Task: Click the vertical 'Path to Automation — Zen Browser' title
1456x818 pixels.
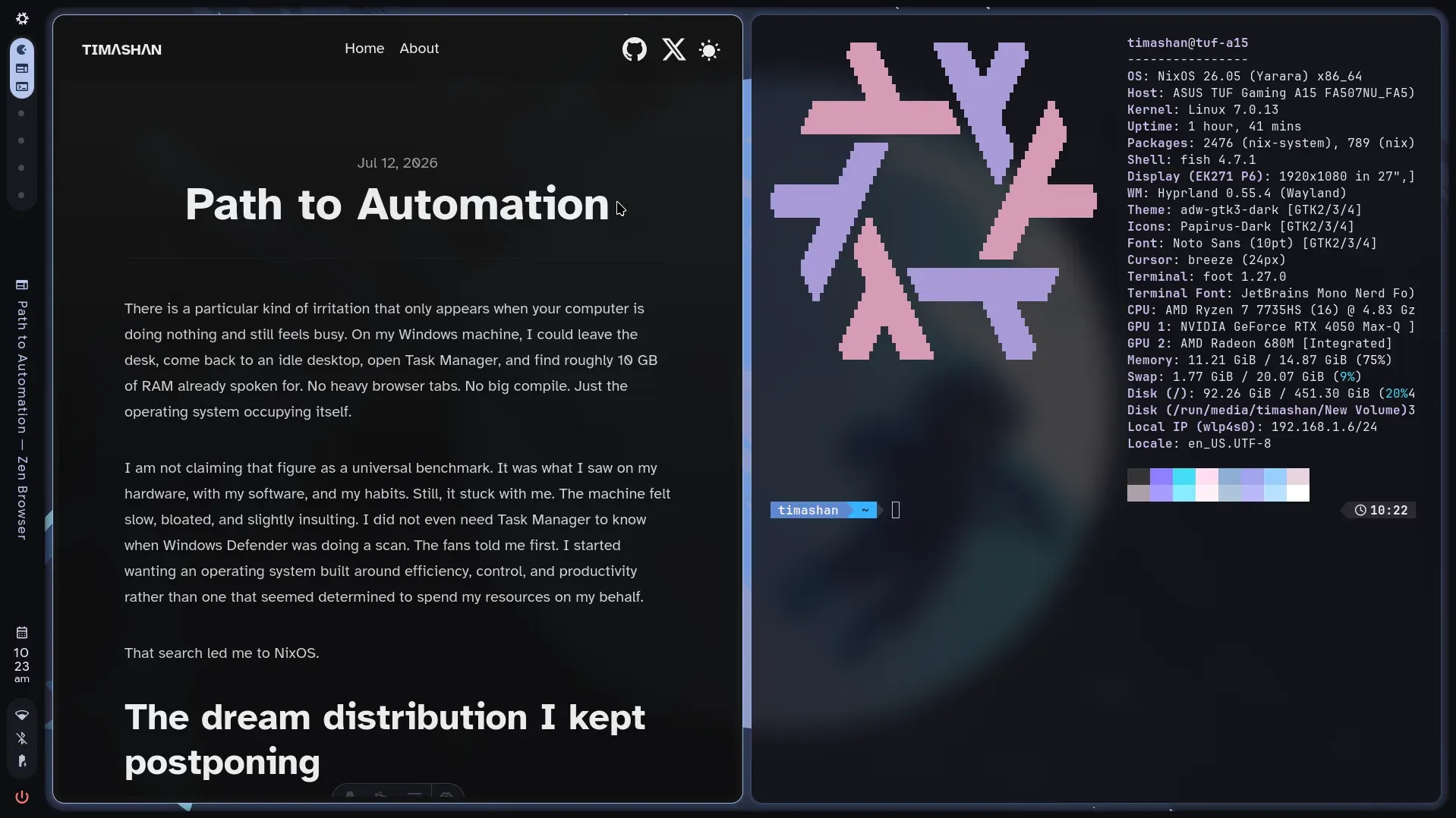Action: (x=22, y=420)
